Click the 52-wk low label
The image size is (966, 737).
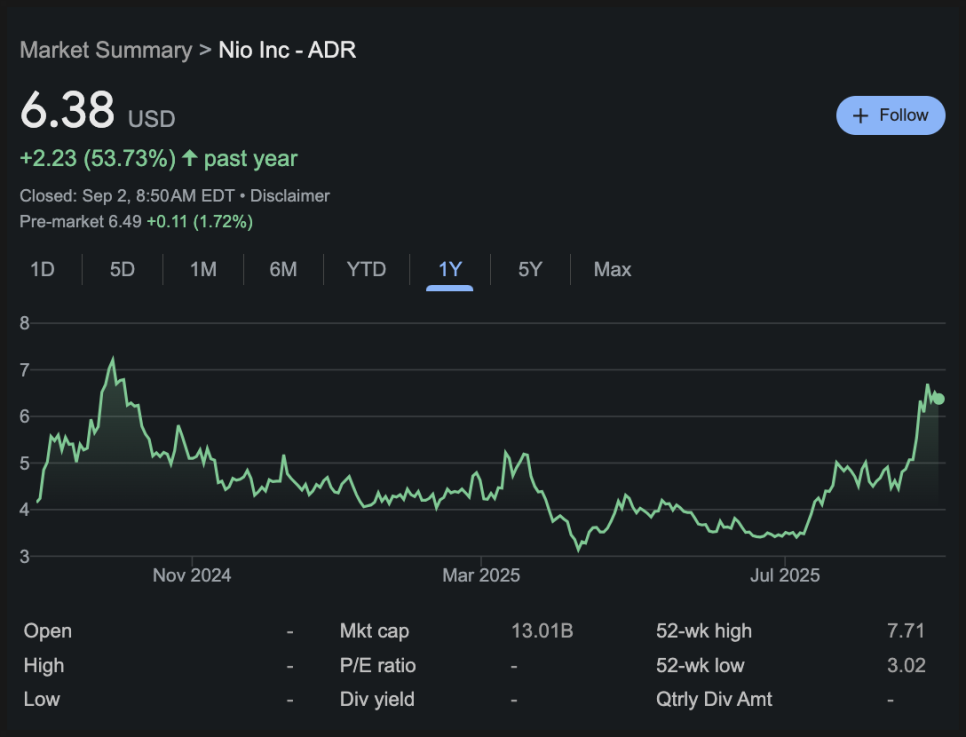[700, 666]
